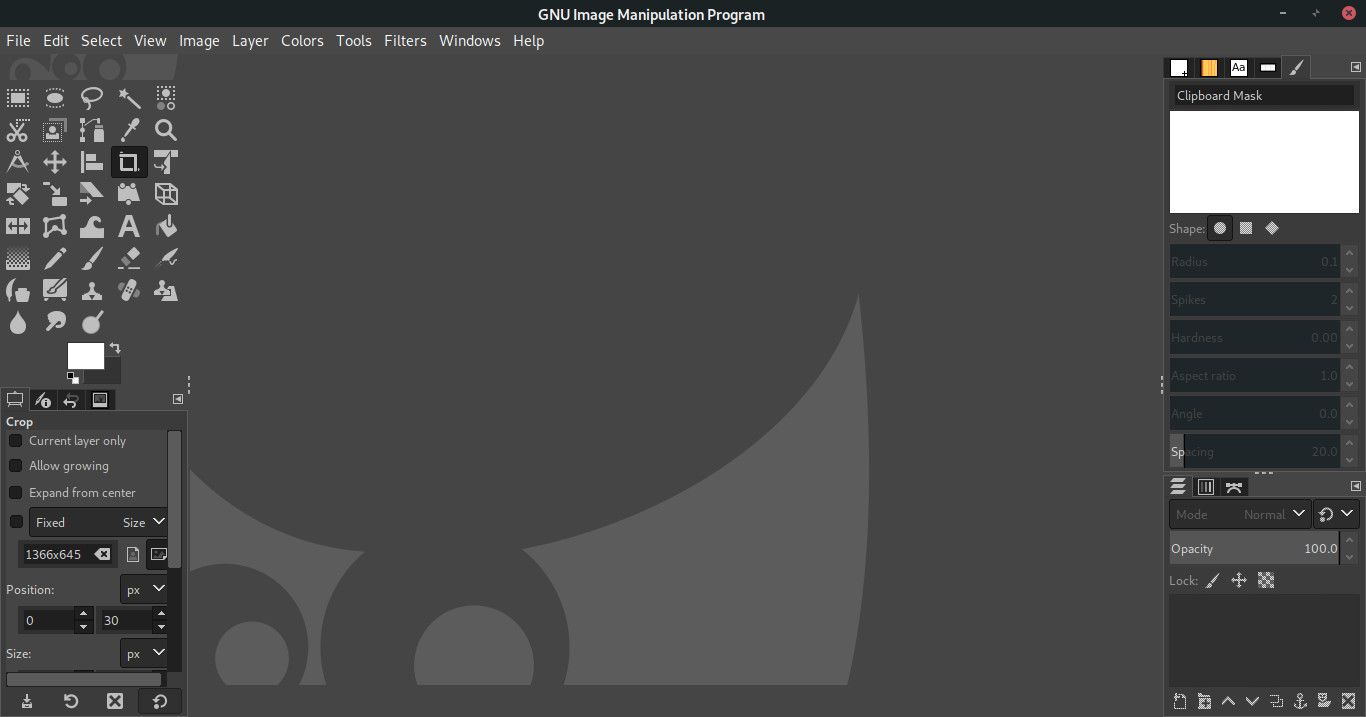The height and width of the screenshot is (717, 1366).
Task: Activate the Fuzzy Select magic wand
Action: (129, 98)
